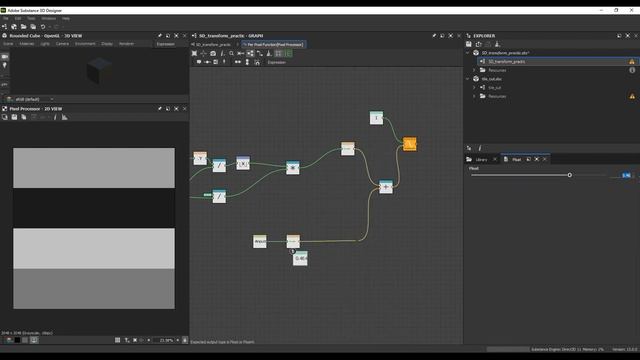Toggle the lock icon next to zoom percentage
The height and width of the screenshot is (360, 640).
coord(185,340)
